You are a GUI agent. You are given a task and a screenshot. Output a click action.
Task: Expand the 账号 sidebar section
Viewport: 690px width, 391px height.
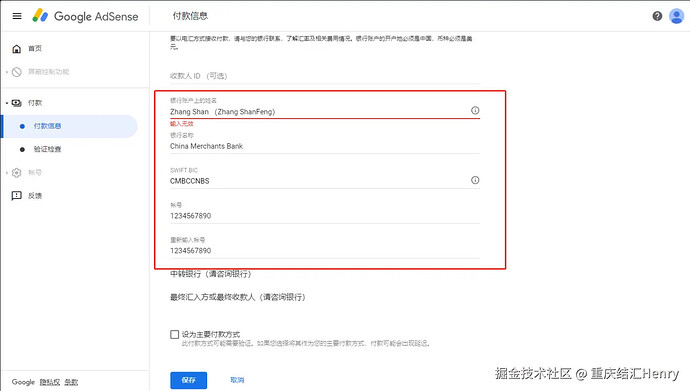tap(7, 172)
